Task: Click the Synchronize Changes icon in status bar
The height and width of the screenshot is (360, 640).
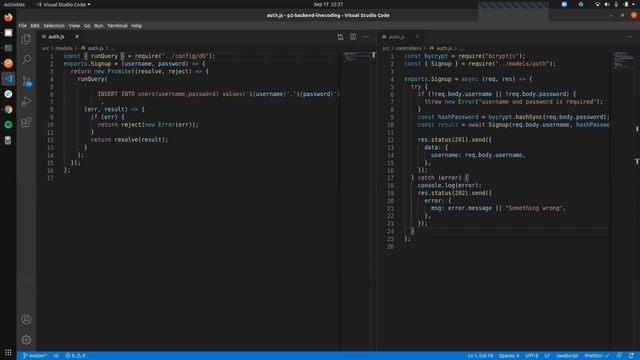Action: 56,356
